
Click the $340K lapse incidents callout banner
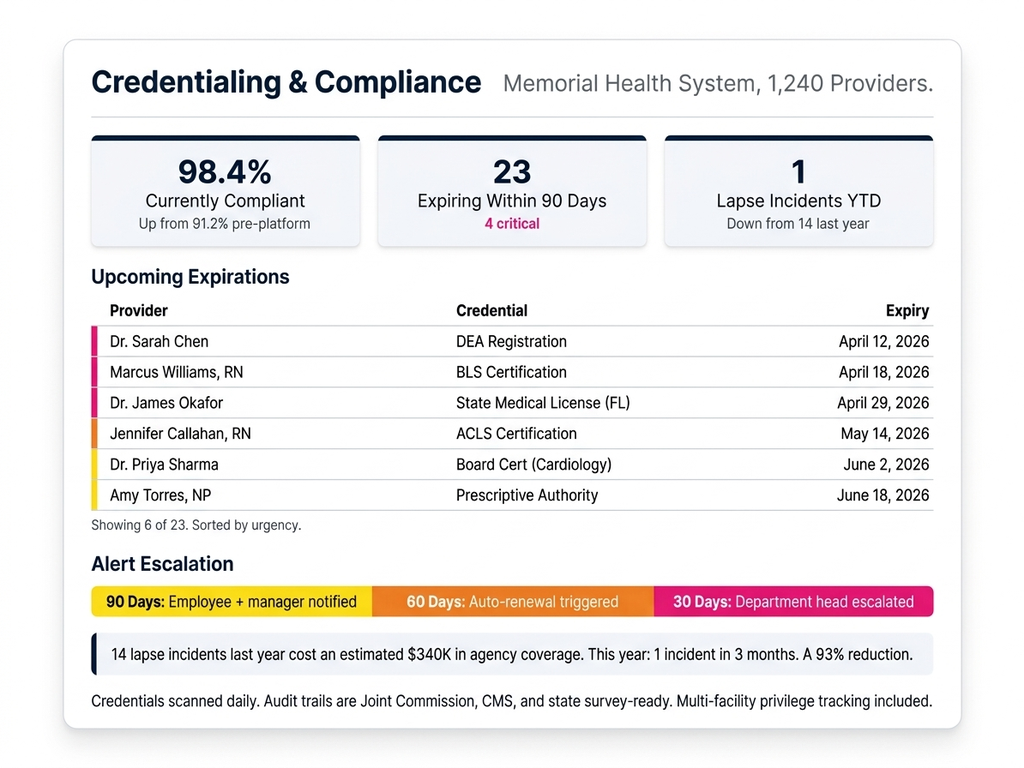pyautogui.click(x=511, y=655)
